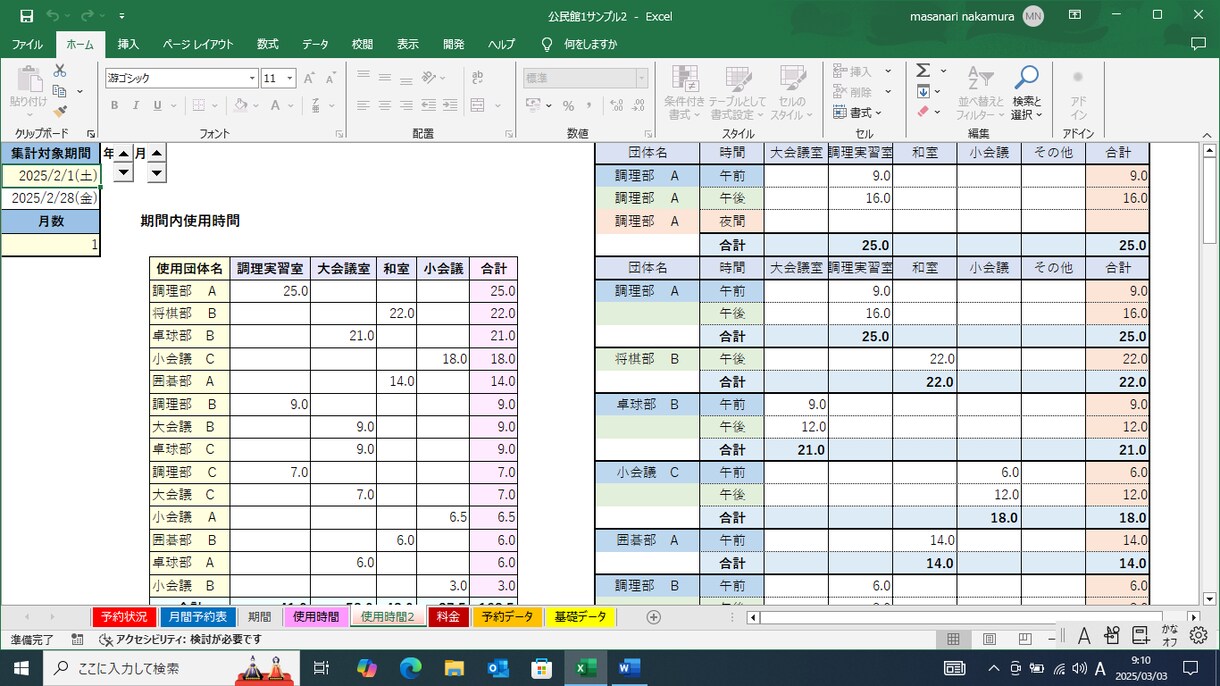Viewport: 1220px width, 686px height.
Task: Toggle Italic formatting
Action: click(136, 105)
